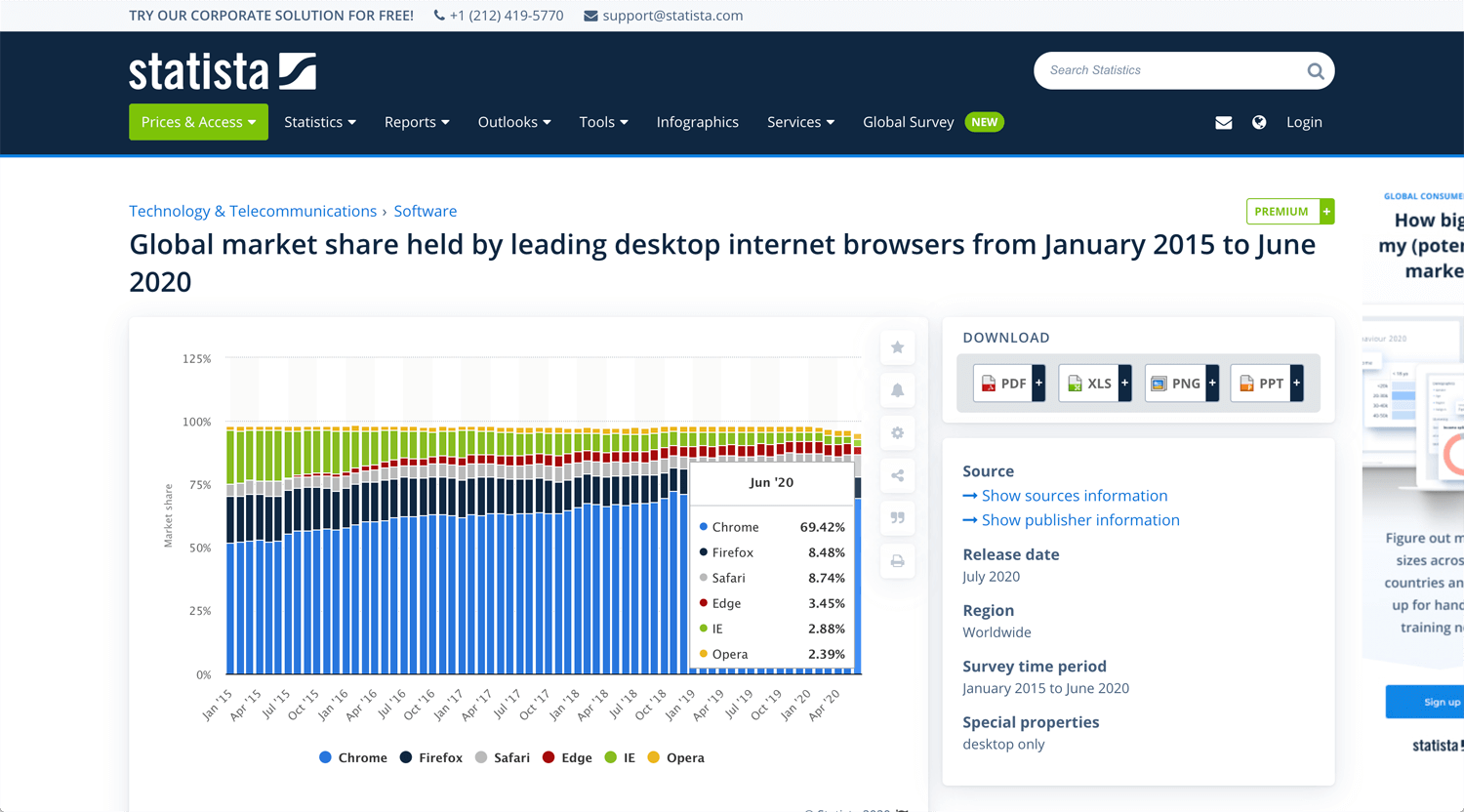This screenshot has height=812, width=1464.
Task: Click support@statista.com email link
Action: (672, 16)
